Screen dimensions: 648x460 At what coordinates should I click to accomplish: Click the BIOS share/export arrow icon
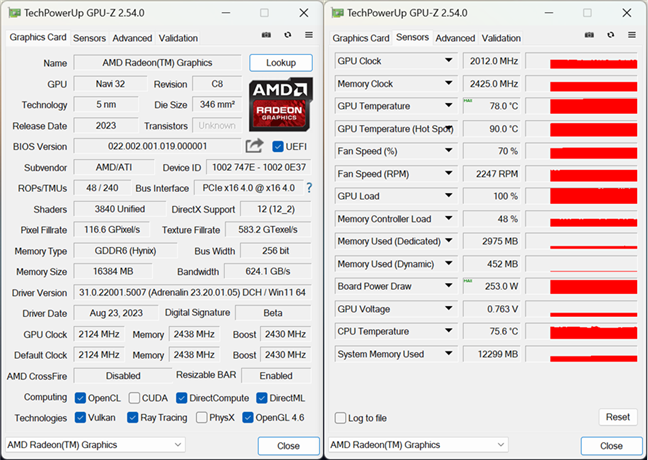click(254, 145)
